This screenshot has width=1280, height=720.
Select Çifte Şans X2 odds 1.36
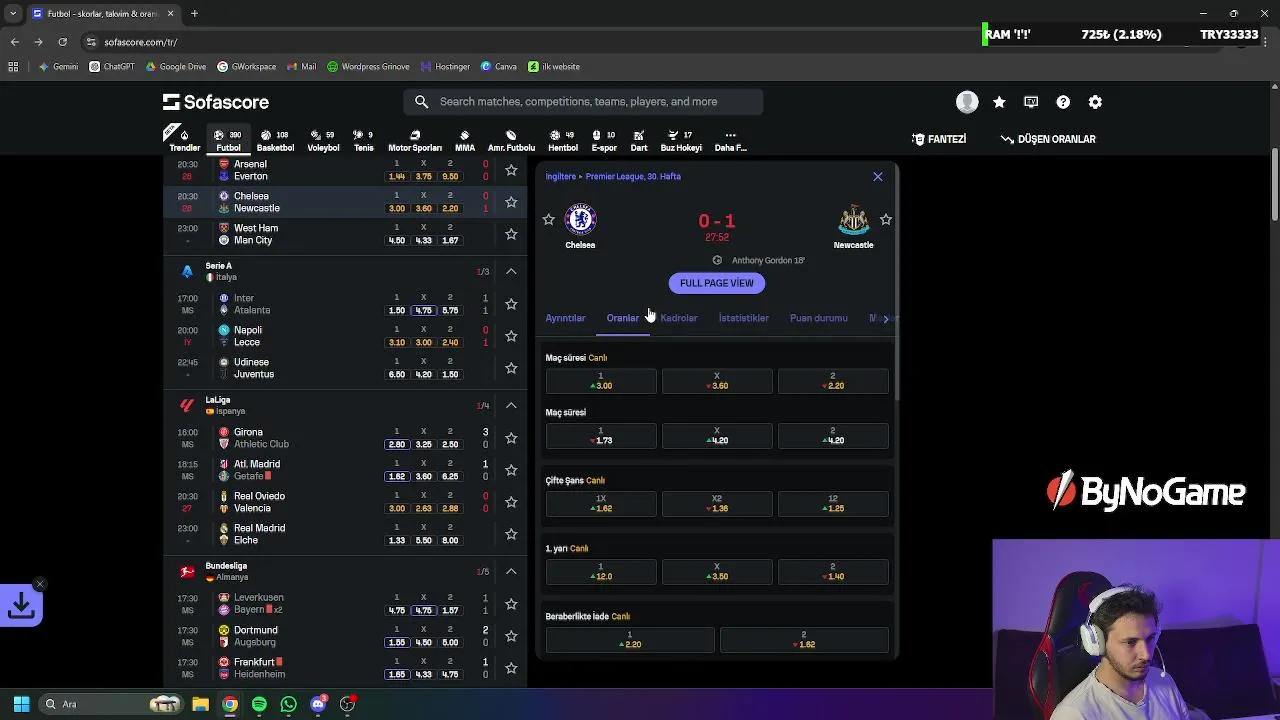tap(717, 504)
